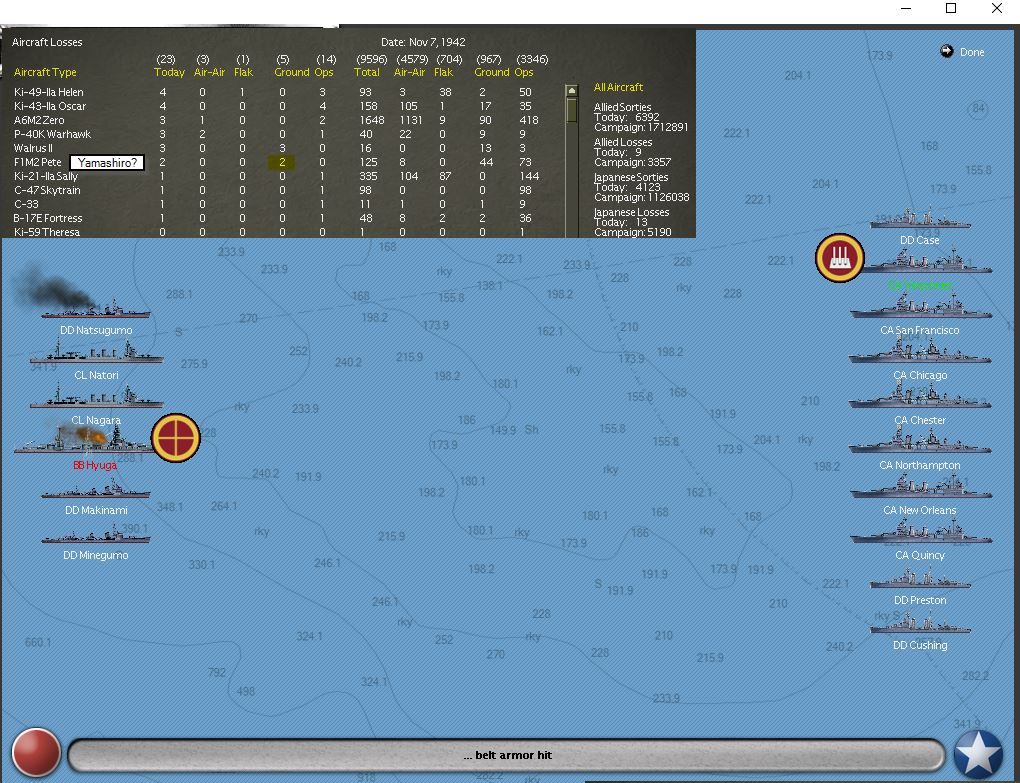This screenshot has height=783, width=1020.
Task: Click the CA Chester ship name label
Action: point(920,420)
